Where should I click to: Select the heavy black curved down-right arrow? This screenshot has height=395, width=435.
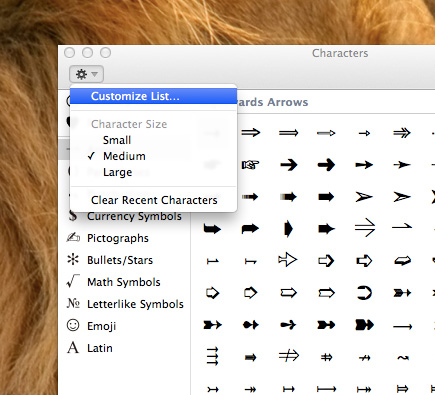click(212, 229)
